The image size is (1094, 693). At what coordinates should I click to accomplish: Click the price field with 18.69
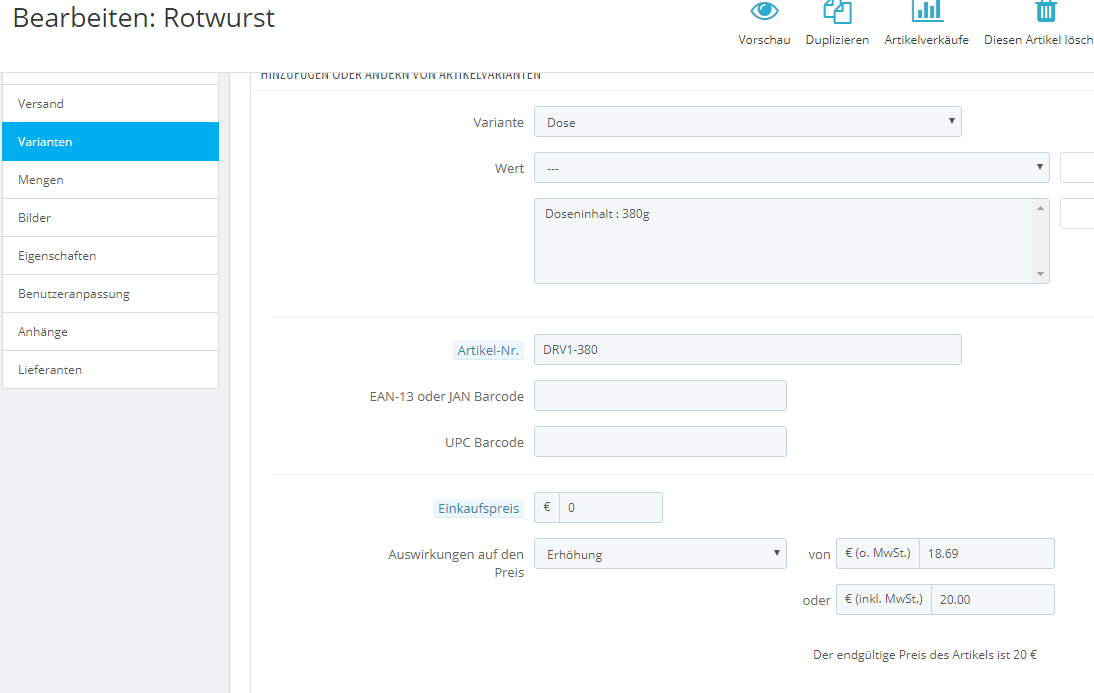pos(987,553)
